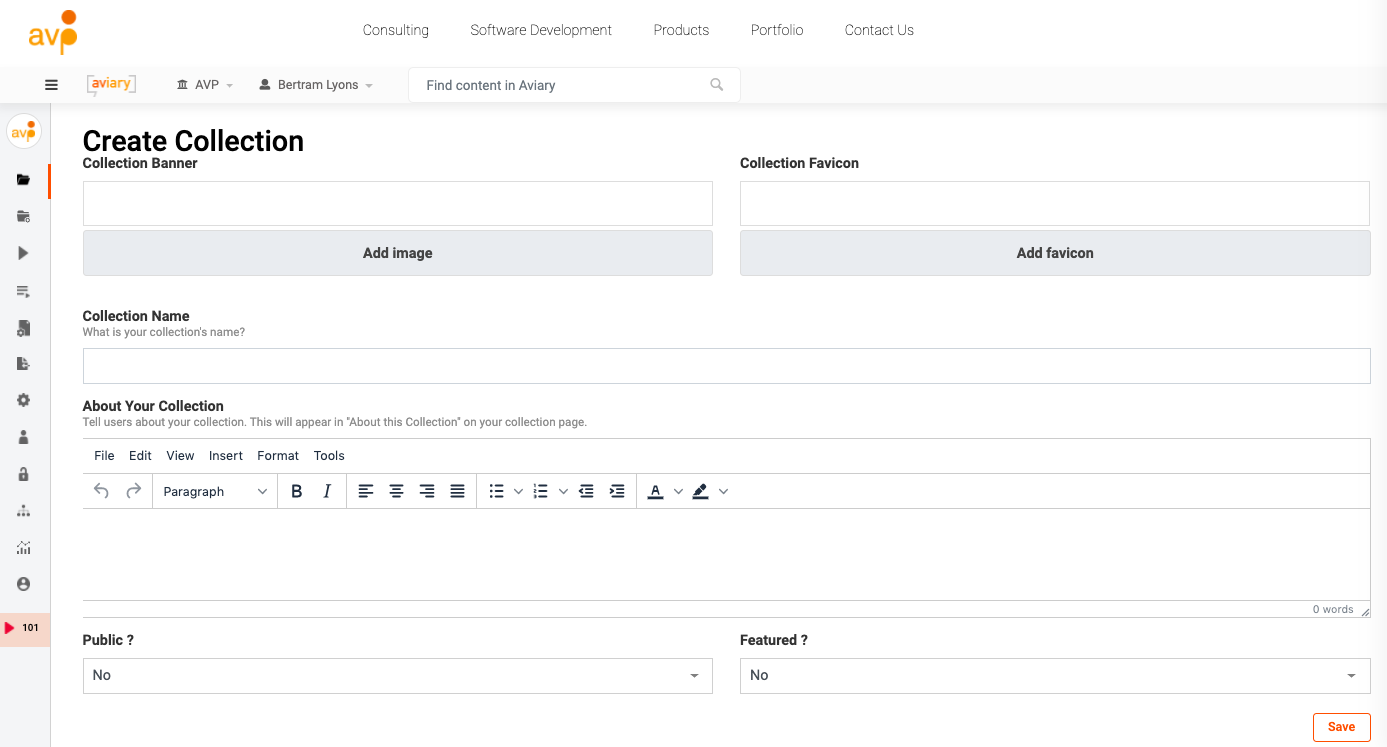Click the Add favicon button
This screenshot has width=1387, height=747.
pos(1055,253)
